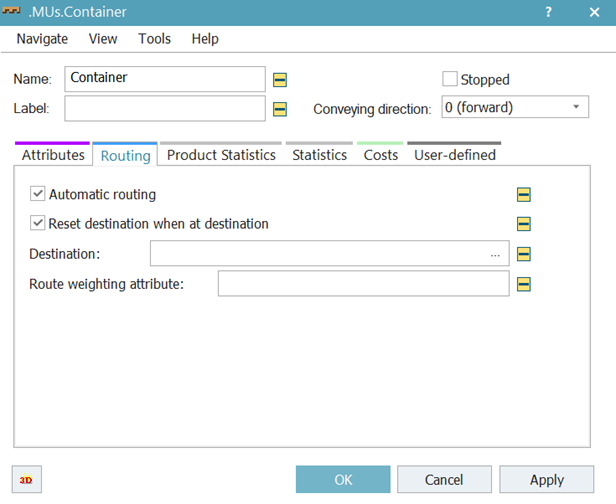Toggle inheritance icon for Route weighting attribute
Image resolution: width=616 pixels, height=504 pixels.
click(523, 284)
